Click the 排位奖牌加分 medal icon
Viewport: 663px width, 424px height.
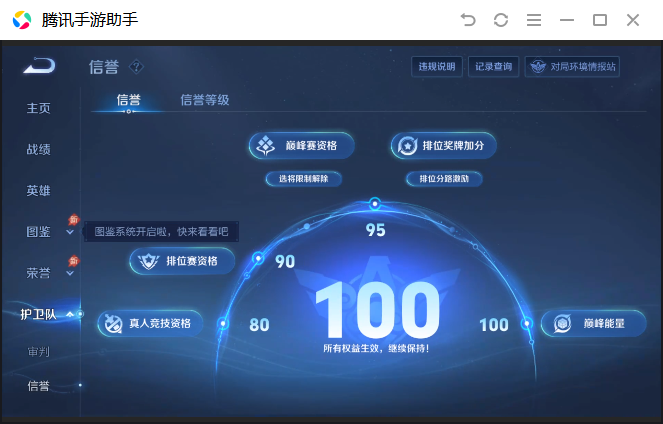[407, 146]
